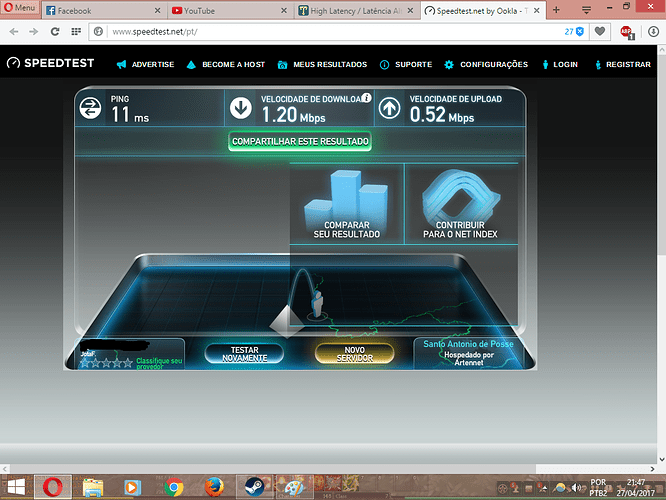Rate the provider using the star rating
Viewport: 666px width, 500px height.
[107, 363]
